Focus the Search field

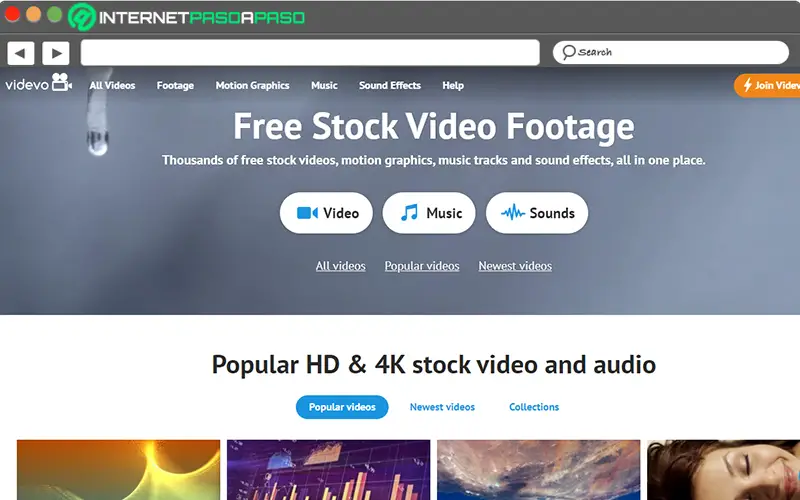[x=670, y=53]
